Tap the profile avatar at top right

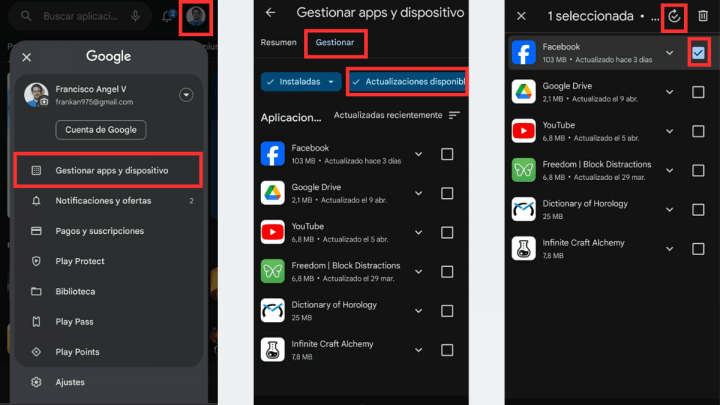coord(196,17)
